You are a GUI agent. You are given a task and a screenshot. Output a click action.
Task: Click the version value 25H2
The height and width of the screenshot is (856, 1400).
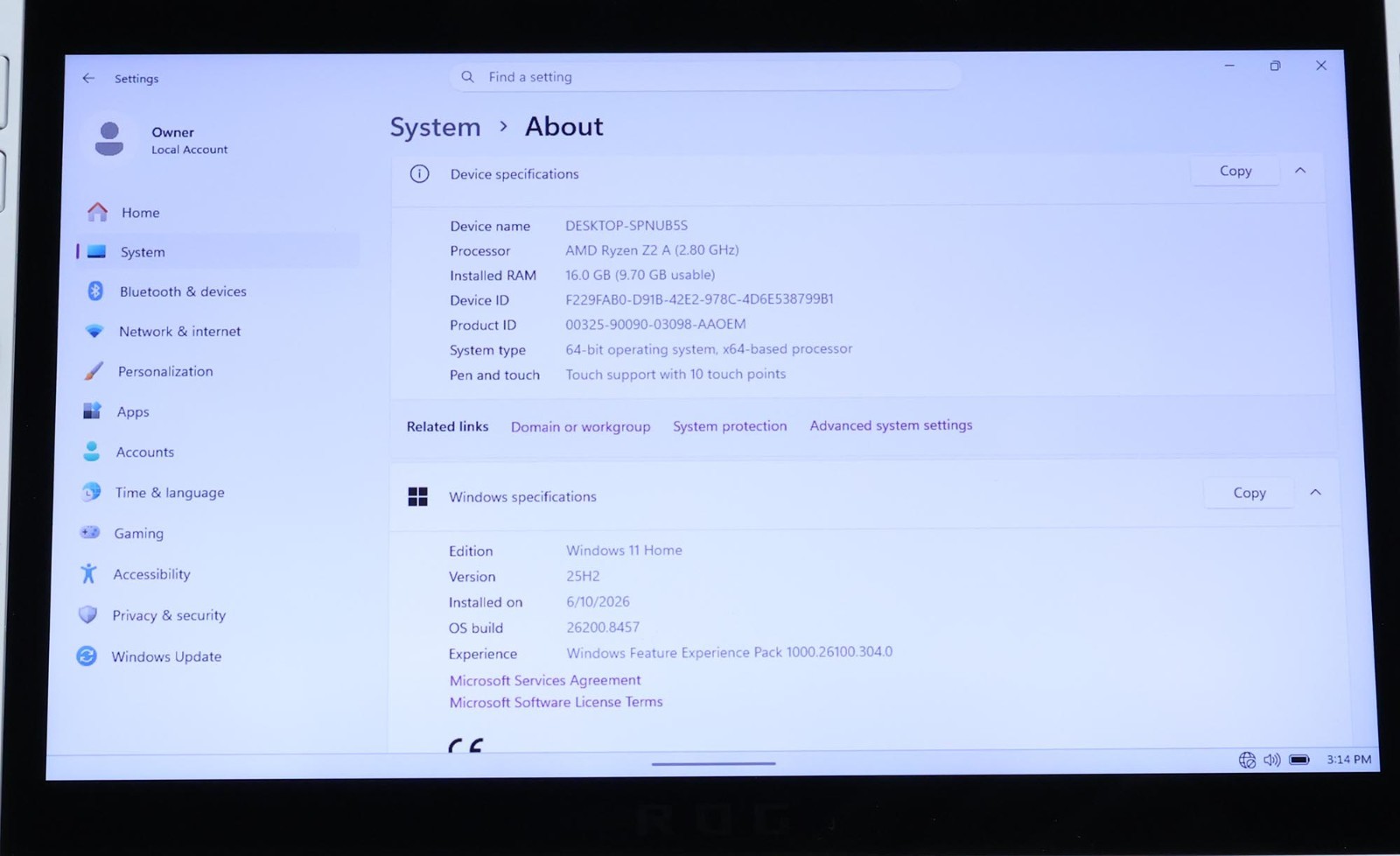(583, 576)
